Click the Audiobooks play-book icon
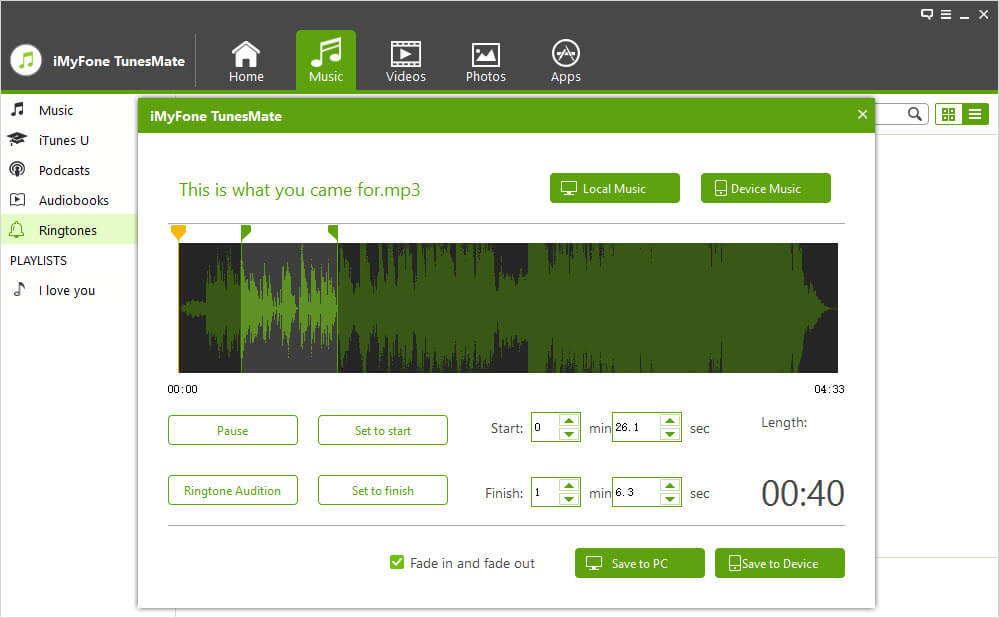The width and height of the screenshot is (999, 618). tap(17, 199)
